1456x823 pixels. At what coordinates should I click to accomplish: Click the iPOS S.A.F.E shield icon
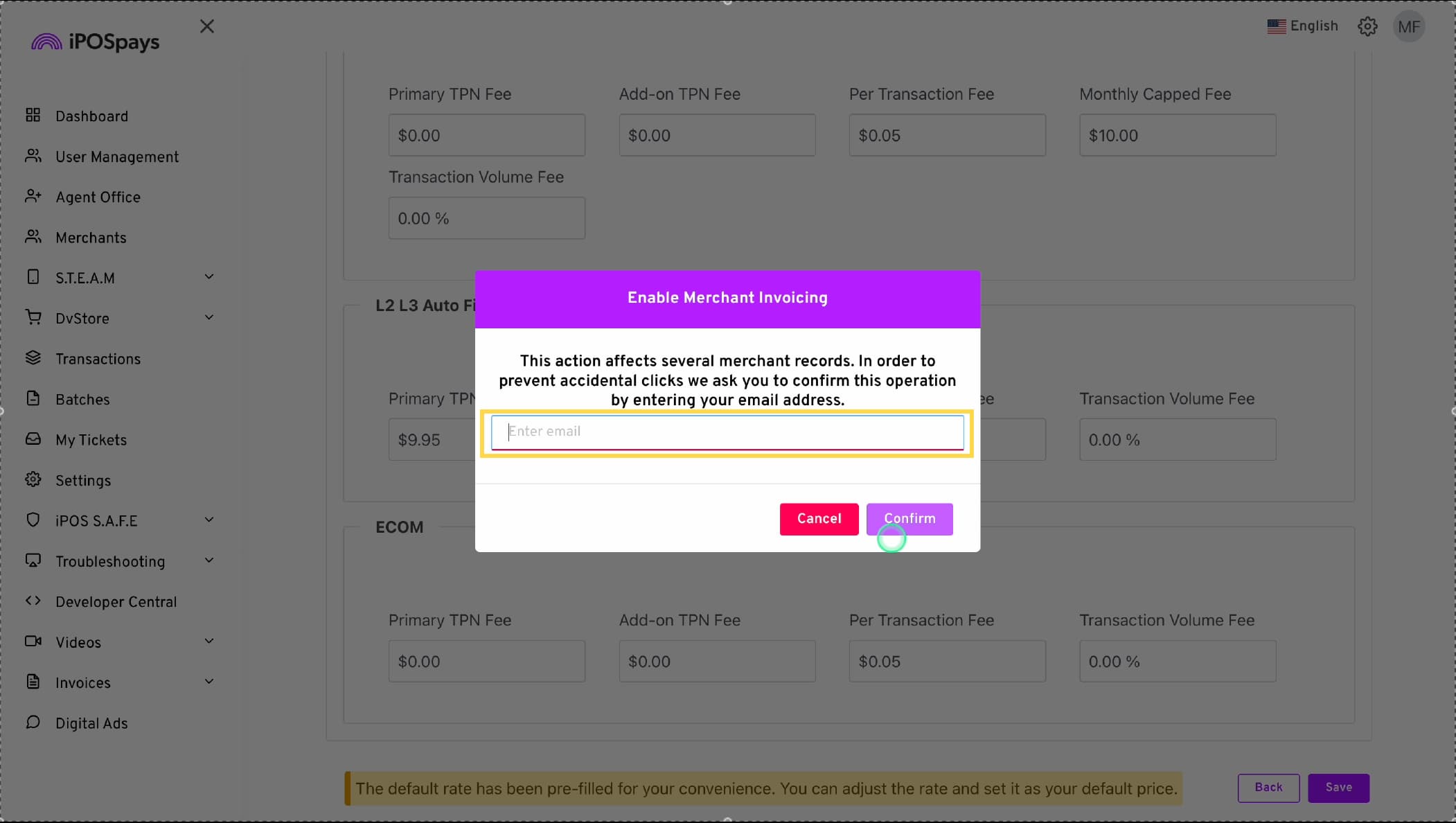point(33,520)
